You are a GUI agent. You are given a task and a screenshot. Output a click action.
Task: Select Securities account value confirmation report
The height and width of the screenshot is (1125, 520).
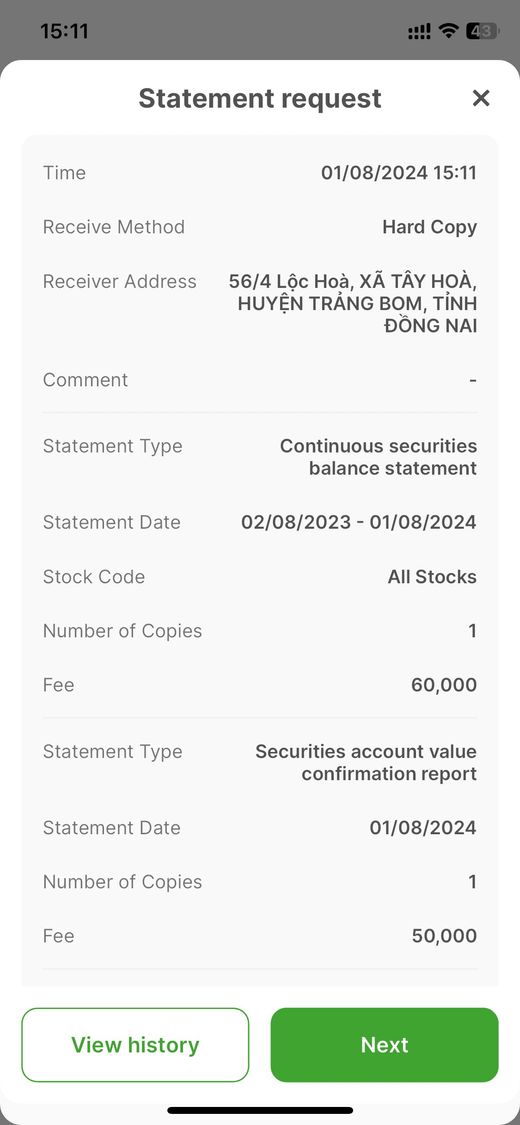point(367,763)
